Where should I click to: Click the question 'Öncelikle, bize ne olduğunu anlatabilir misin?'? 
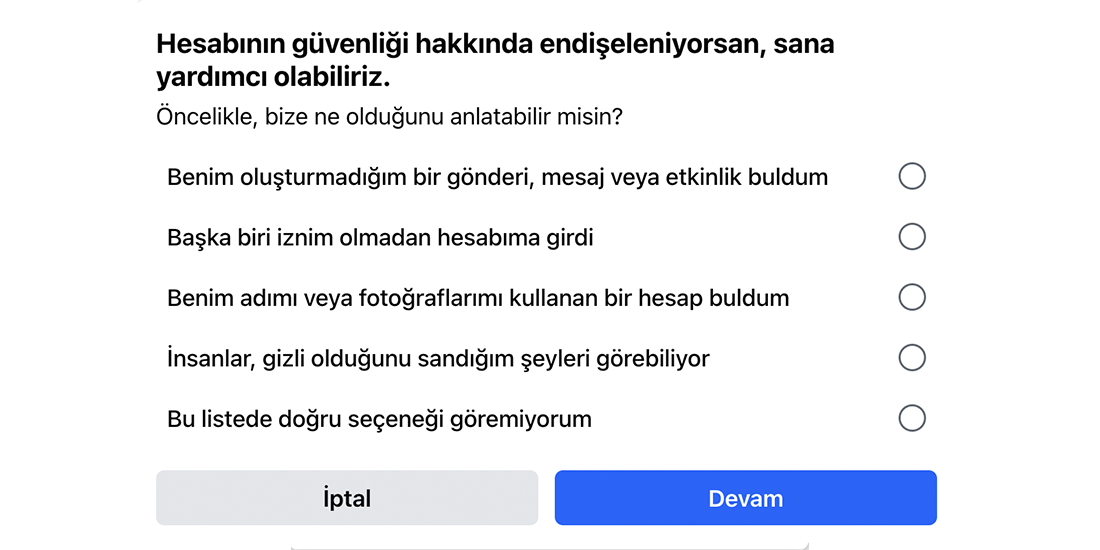coord(389,116)
